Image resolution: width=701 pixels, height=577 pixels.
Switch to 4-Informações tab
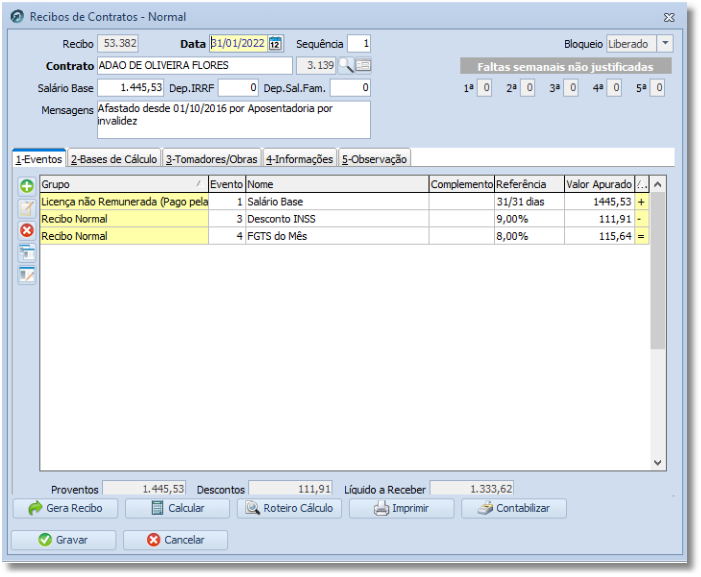[300, 159]
